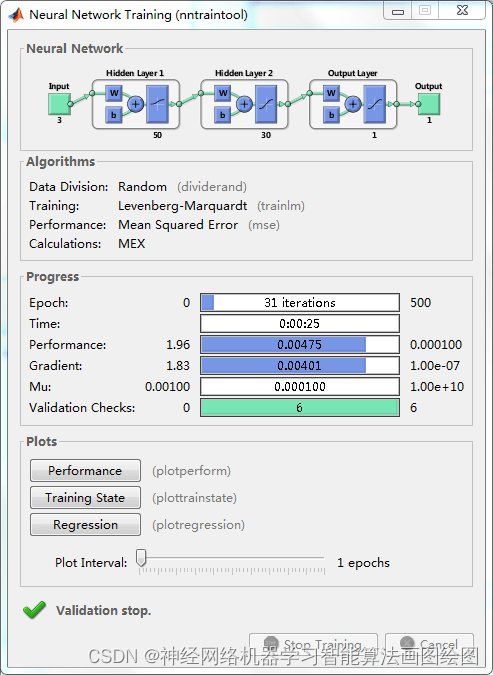Click the Plot Interval slider handle
The width and height of the screenshot is (493, 675).
(141, 557)
